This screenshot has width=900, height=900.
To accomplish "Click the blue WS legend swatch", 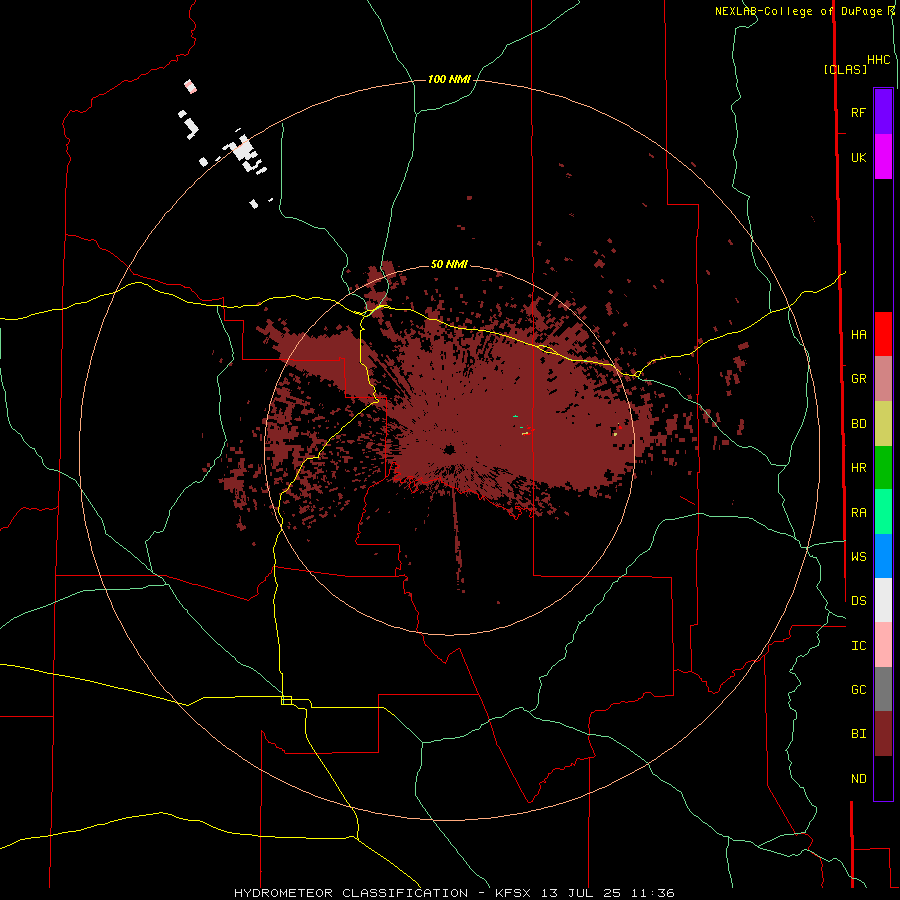I will click(883, 556).
